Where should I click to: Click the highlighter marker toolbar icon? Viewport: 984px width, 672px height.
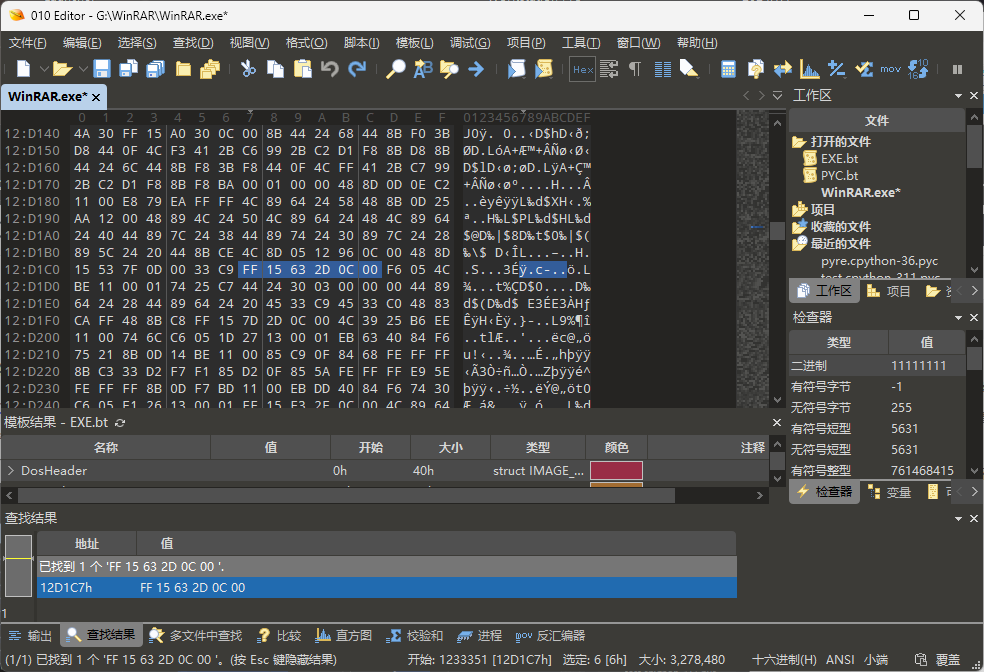pyautogui.click(x=689, y=68)
